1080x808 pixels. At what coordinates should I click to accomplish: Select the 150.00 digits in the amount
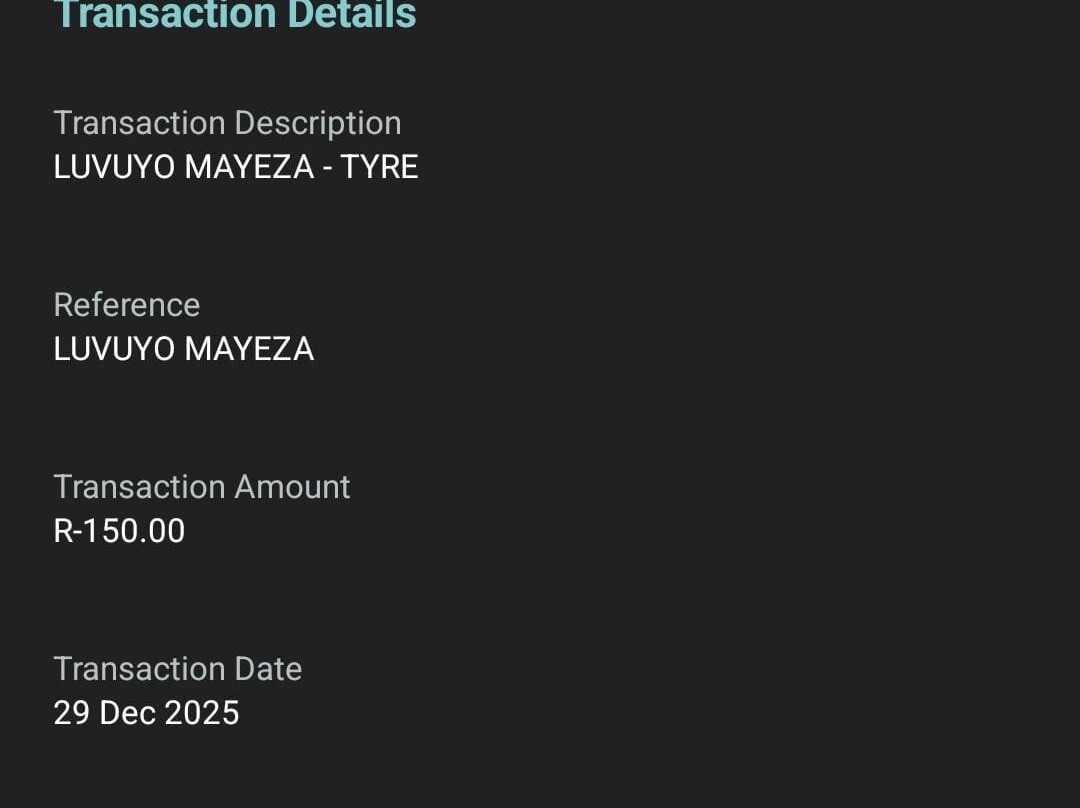pyautogui.click(x=134, y=531)
